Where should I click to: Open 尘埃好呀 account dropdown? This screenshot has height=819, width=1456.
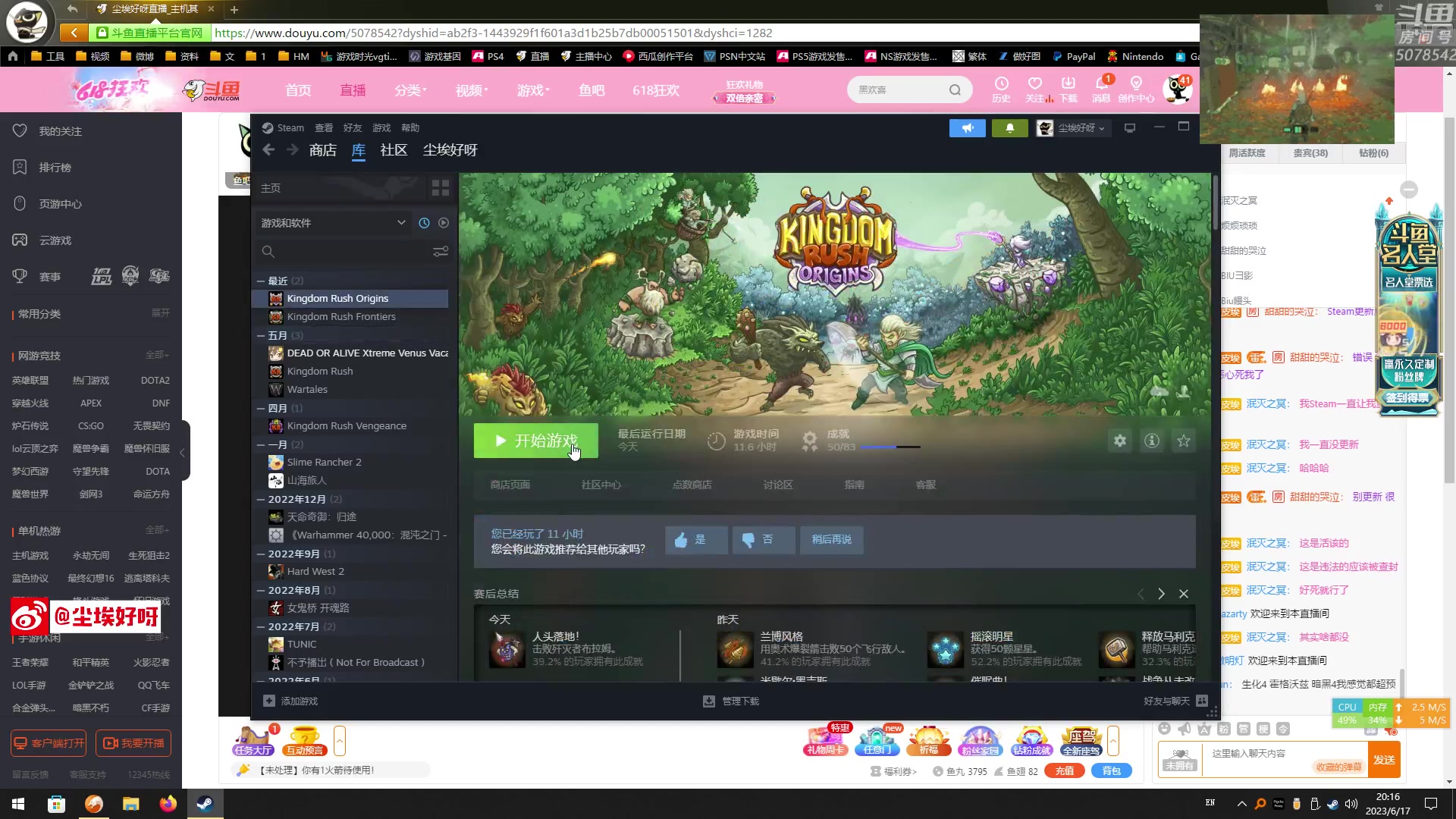click(x=1072, y=128)
